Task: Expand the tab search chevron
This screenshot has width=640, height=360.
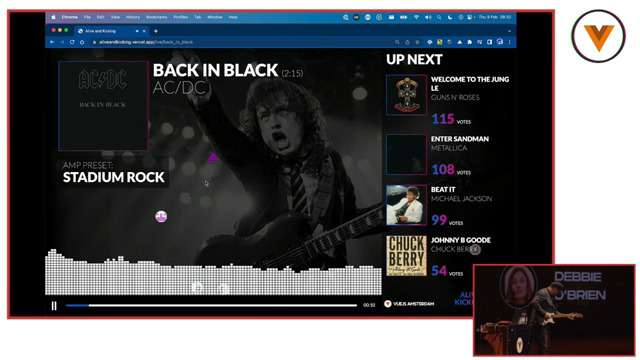Action: pyautogui.click(x=509, y=31)
